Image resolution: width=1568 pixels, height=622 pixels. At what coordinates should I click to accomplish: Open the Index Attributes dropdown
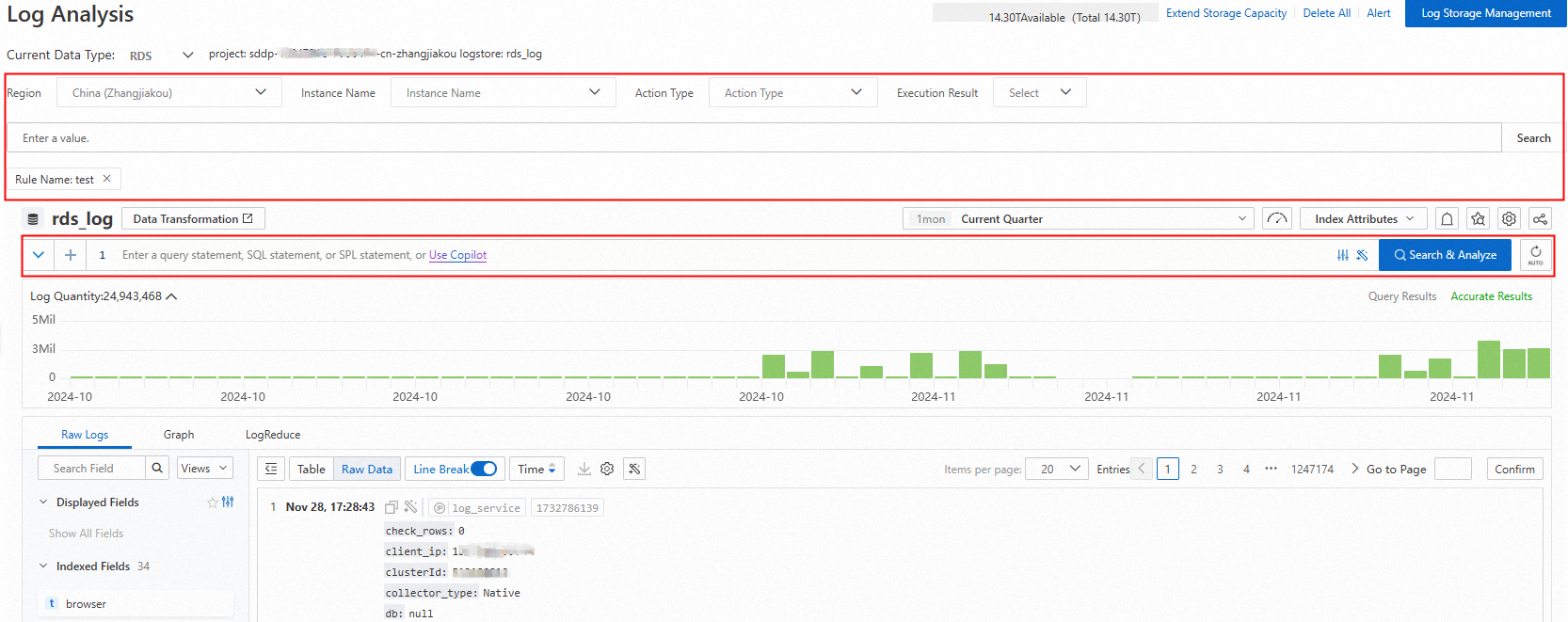1364,218
